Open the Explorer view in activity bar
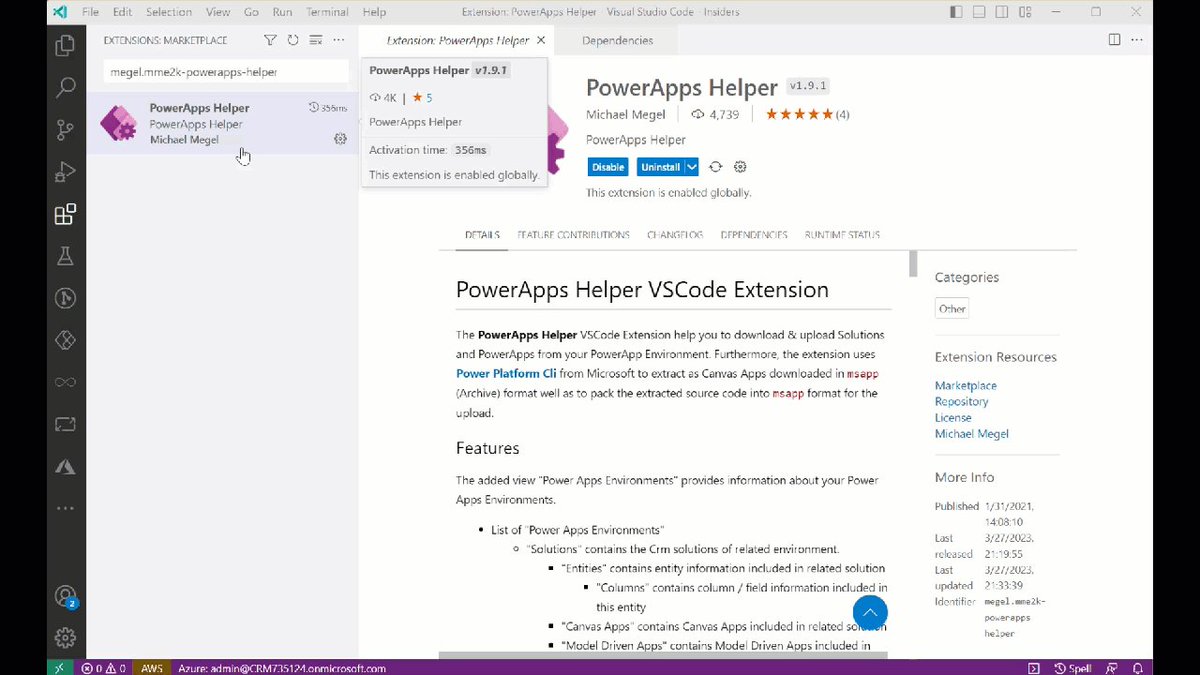The height and width of the screenshot is (675, 1200). pos(65,46)
